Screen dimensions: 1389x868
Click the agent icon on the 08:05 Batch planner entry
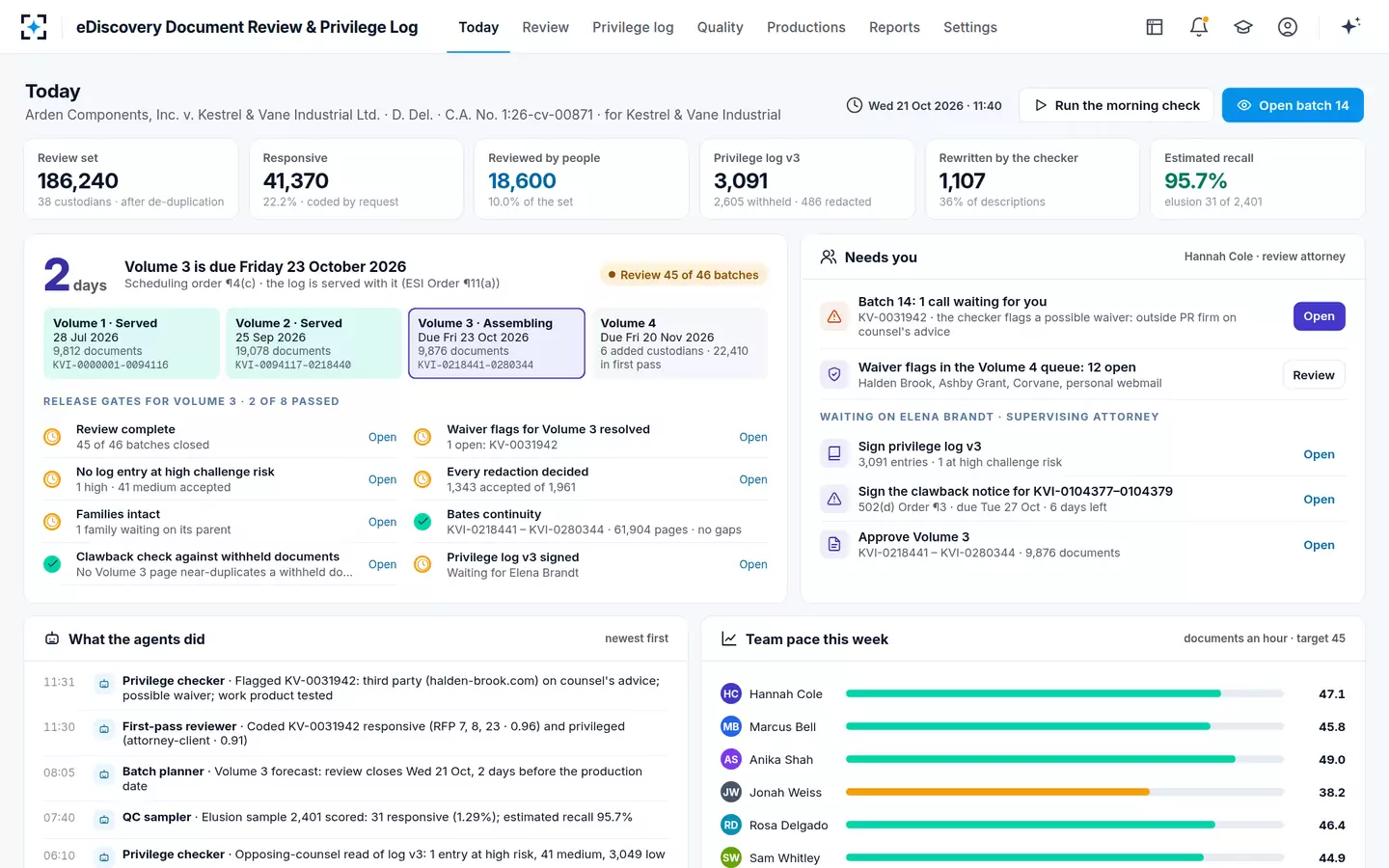(x=103, y=774)
